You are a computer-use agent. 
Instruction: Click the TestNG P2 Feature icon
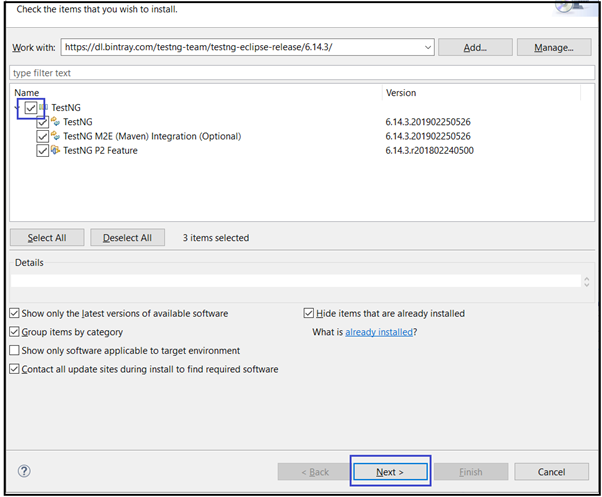point(55,150)
